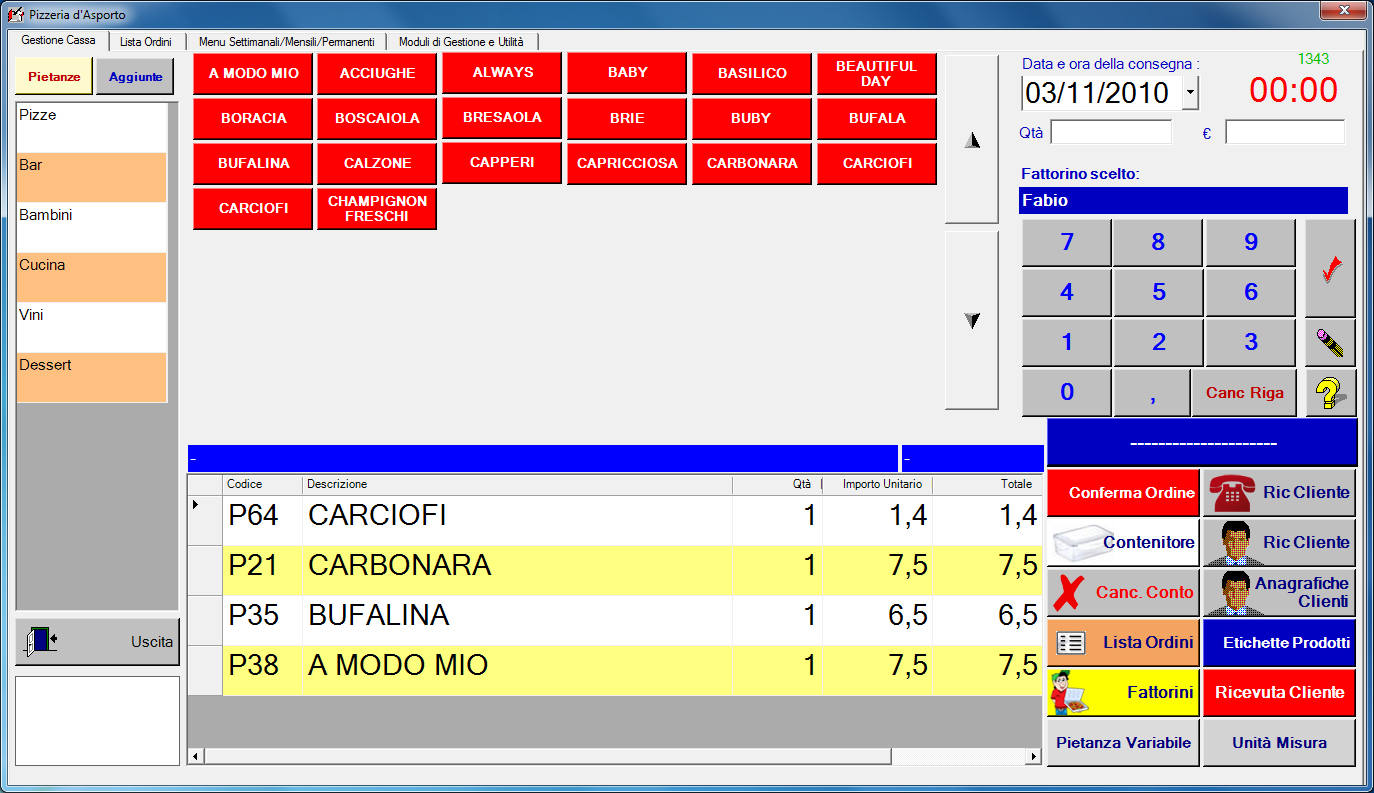This screenshot has width=1374, height=793.
Task: Click the order grid right scroll arrow
Action: 1035,756
